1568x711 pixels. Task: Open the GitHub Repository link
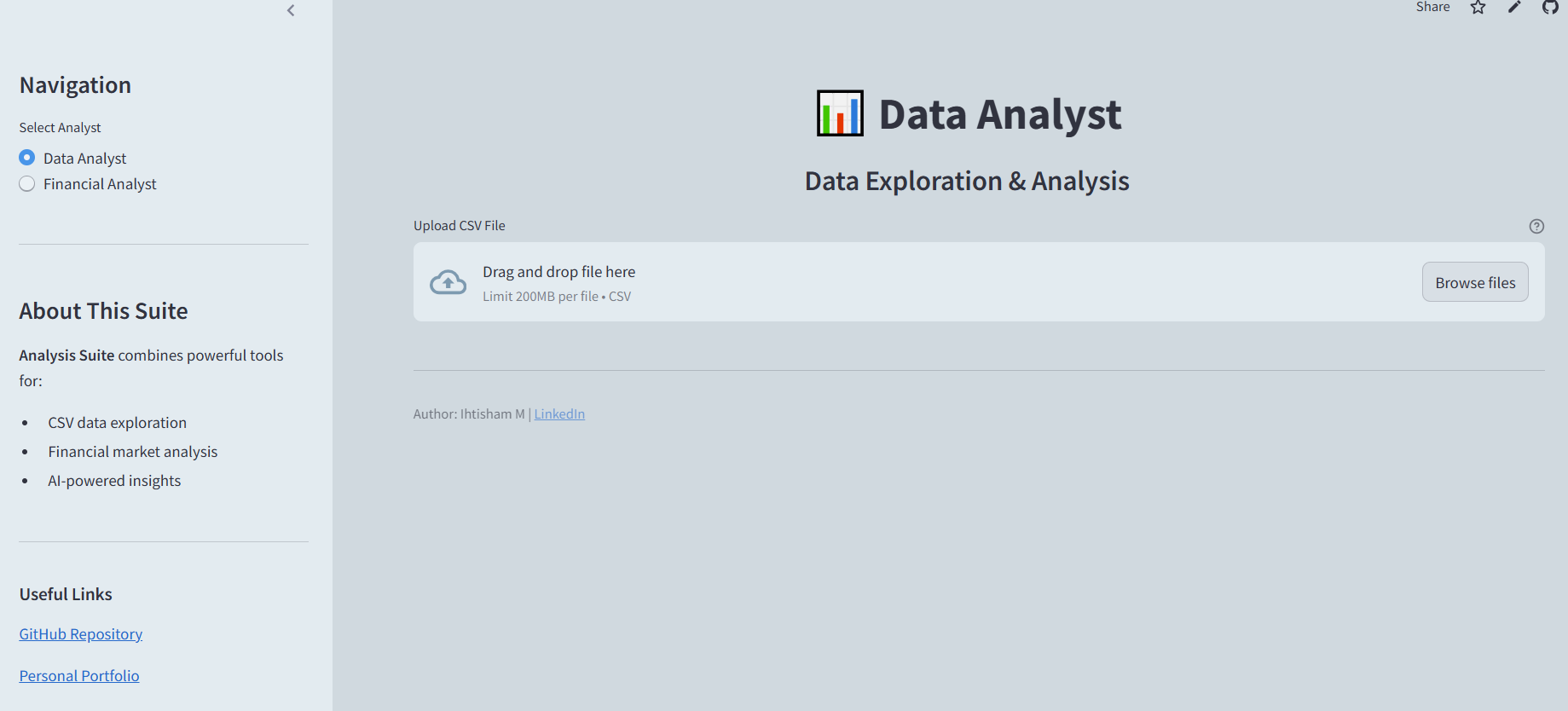(x=81, y=634)
